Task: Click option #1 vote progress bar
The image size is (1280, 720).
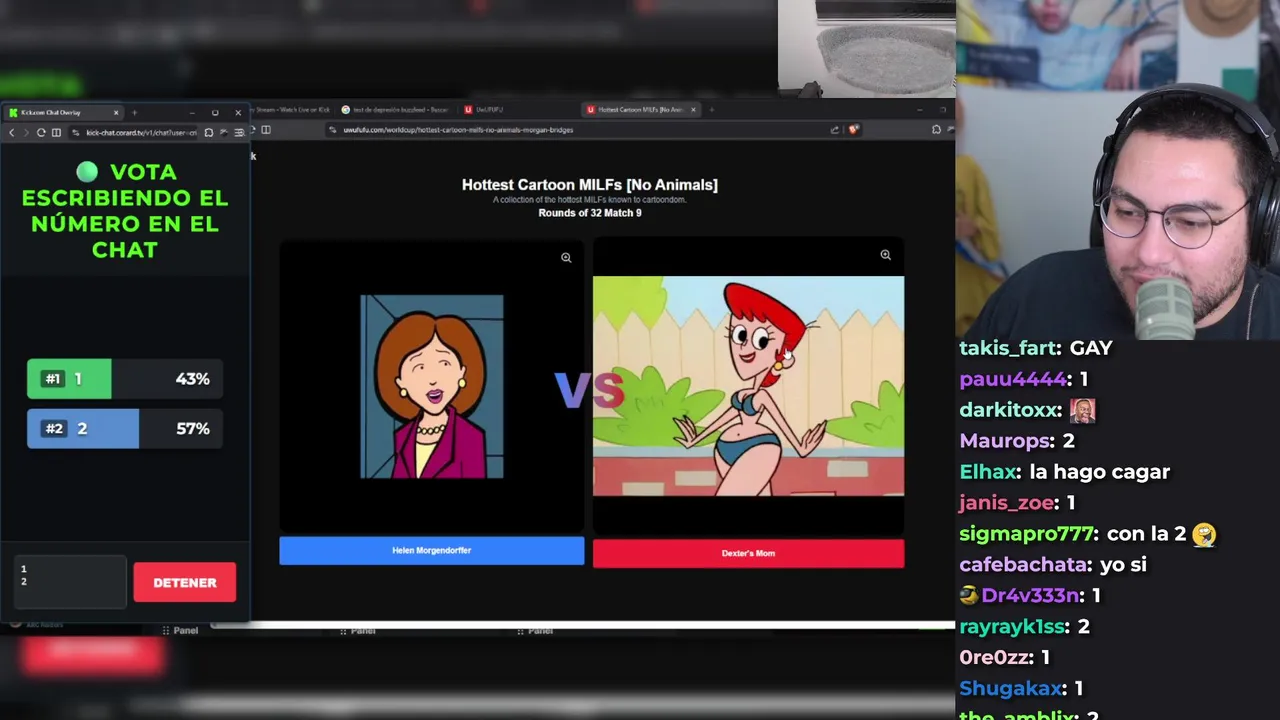Action: click(x=124, y=379)
